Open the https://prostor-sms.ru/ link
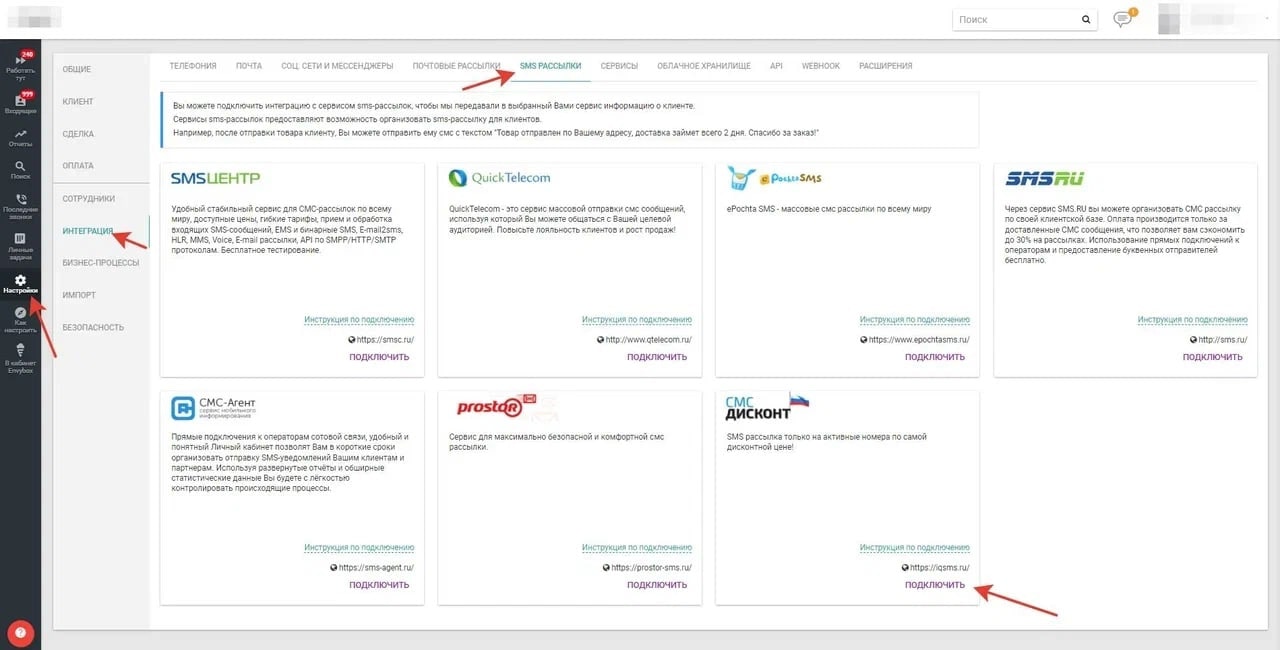The height and width of the screenshot is (650, 1280). (x=653, y=568)
